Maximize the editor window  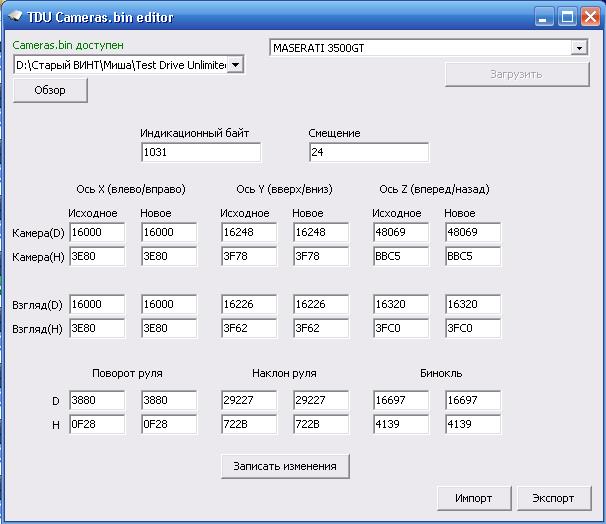567,17
